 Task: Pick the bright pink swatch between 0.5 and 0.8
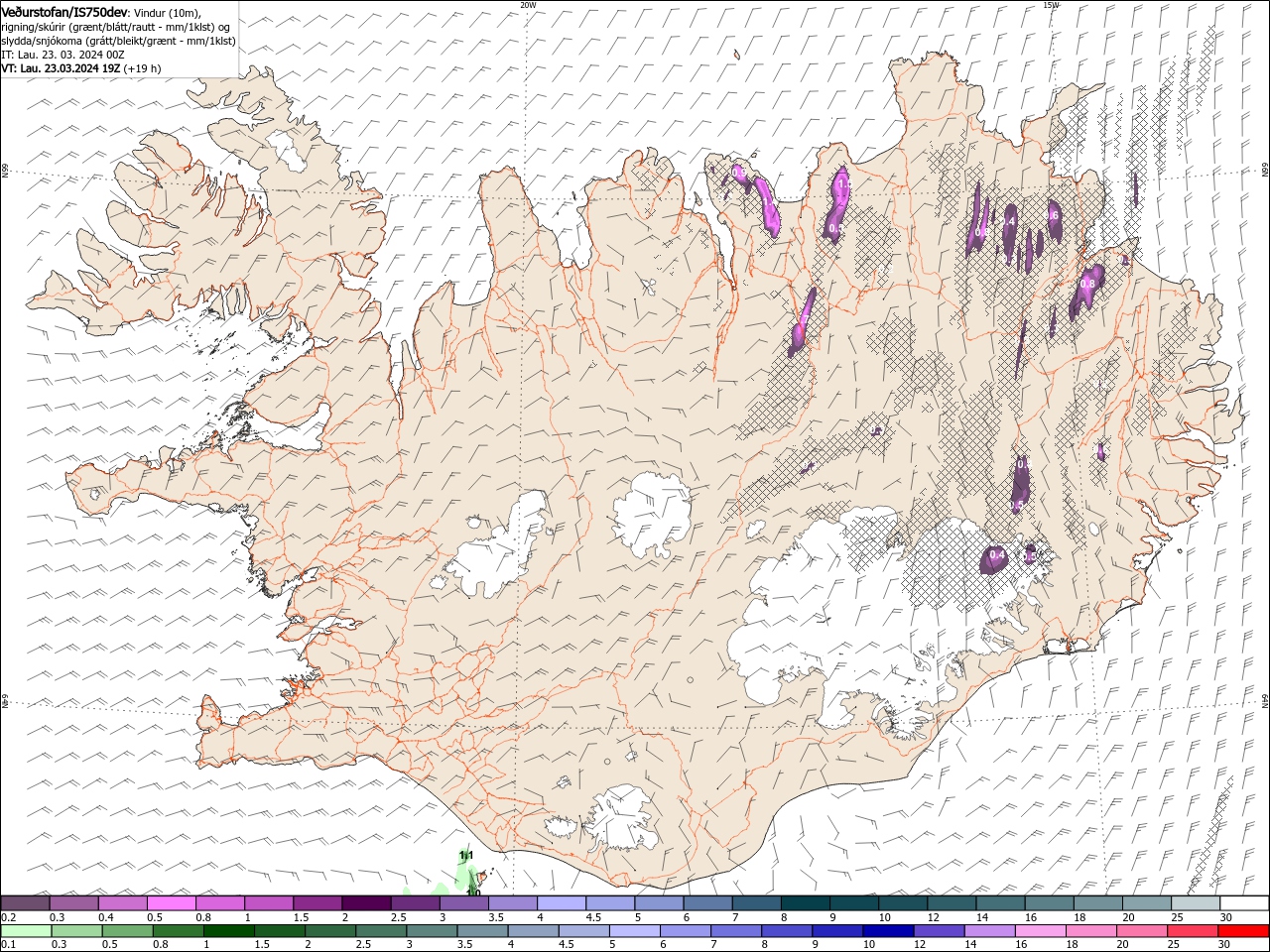click(171, 902)
